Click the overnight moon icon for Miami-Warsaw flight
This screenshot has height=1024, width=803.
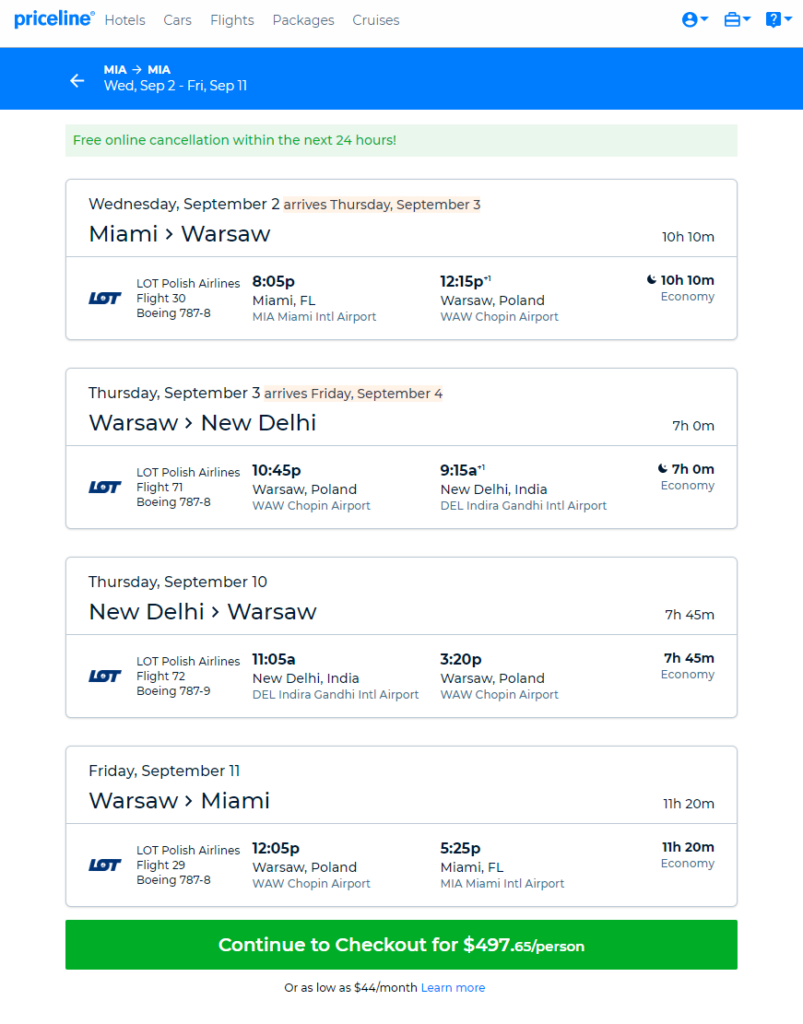[652, 280]
